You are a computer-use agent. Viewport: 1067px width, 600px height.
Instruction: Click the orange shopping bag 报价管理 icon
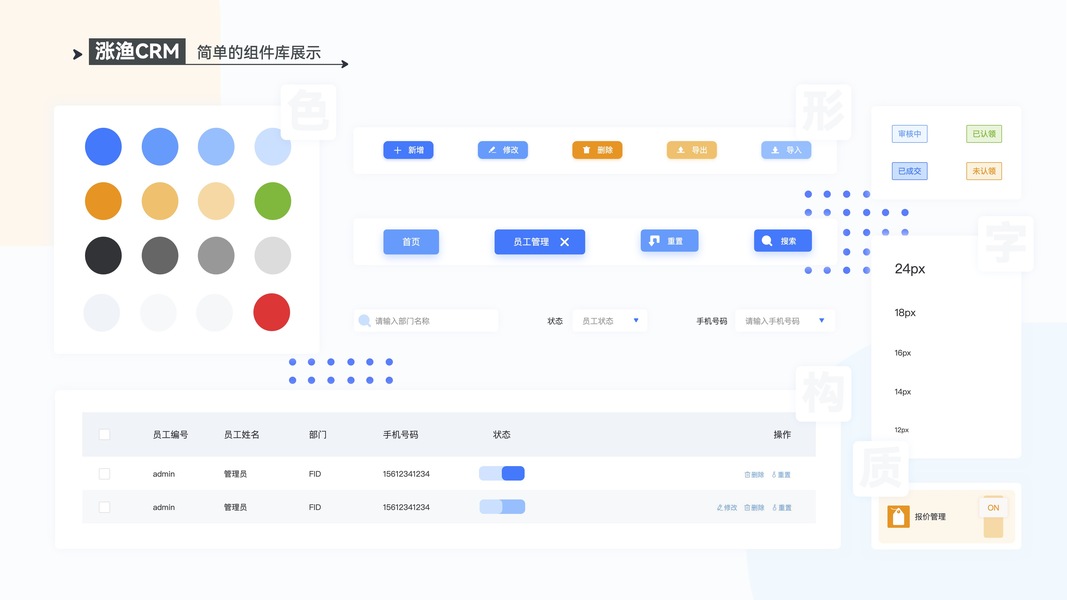point(898,517)
